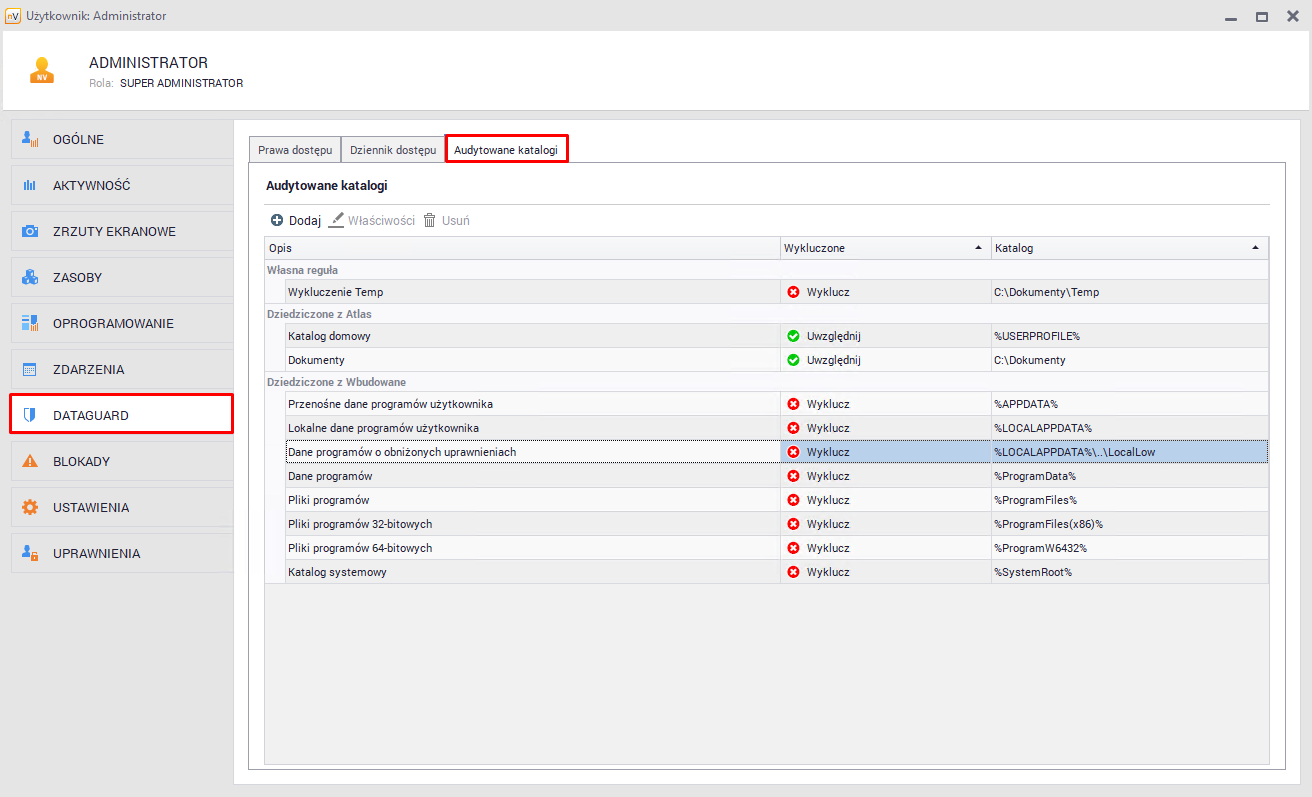Switch to the Prawa dostępu tab

coord(295,150)
